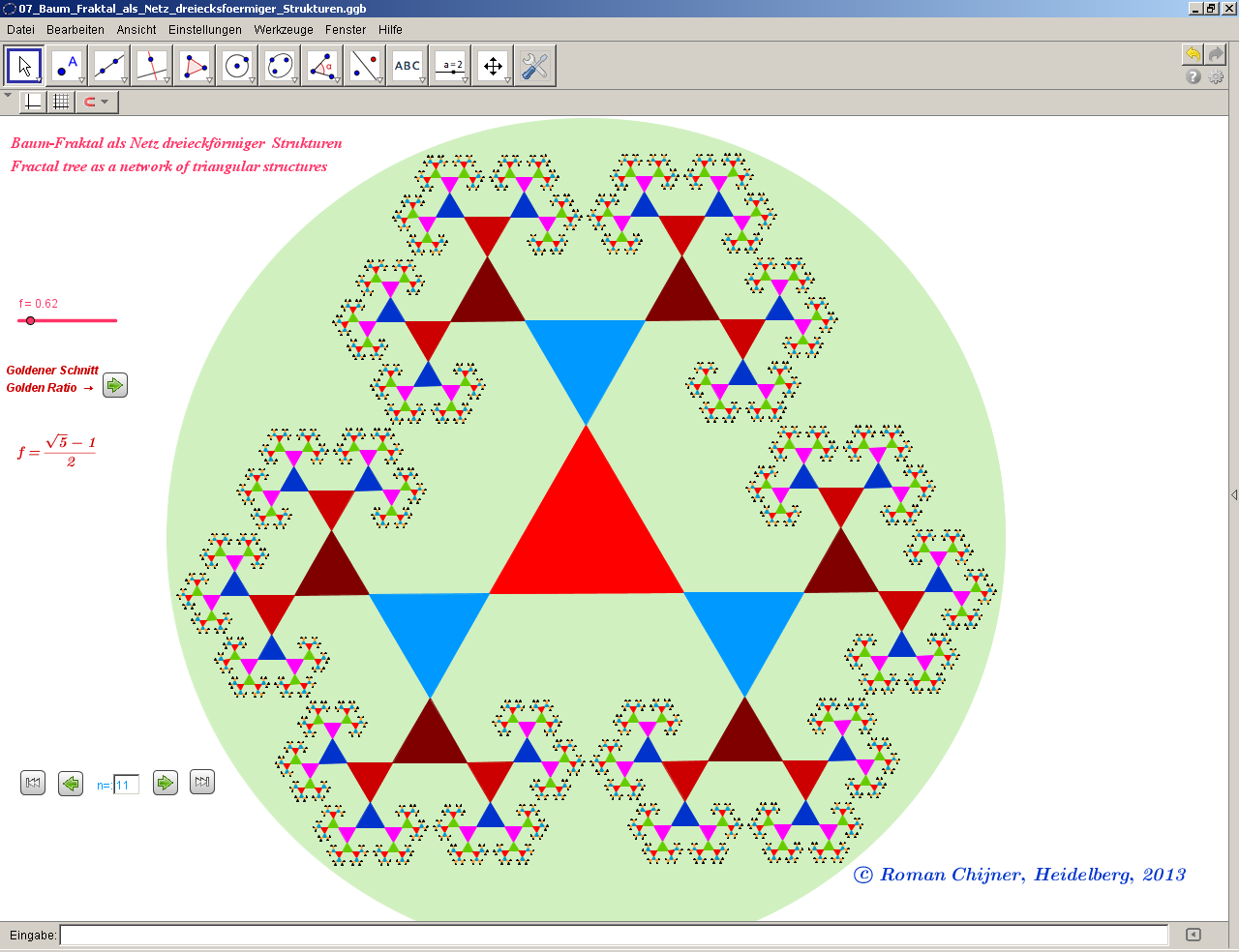The width and height of the screenshot is (1239, 952).
Task: Click the slider f = 0.62 handle
Action: (x=31, y=320)
